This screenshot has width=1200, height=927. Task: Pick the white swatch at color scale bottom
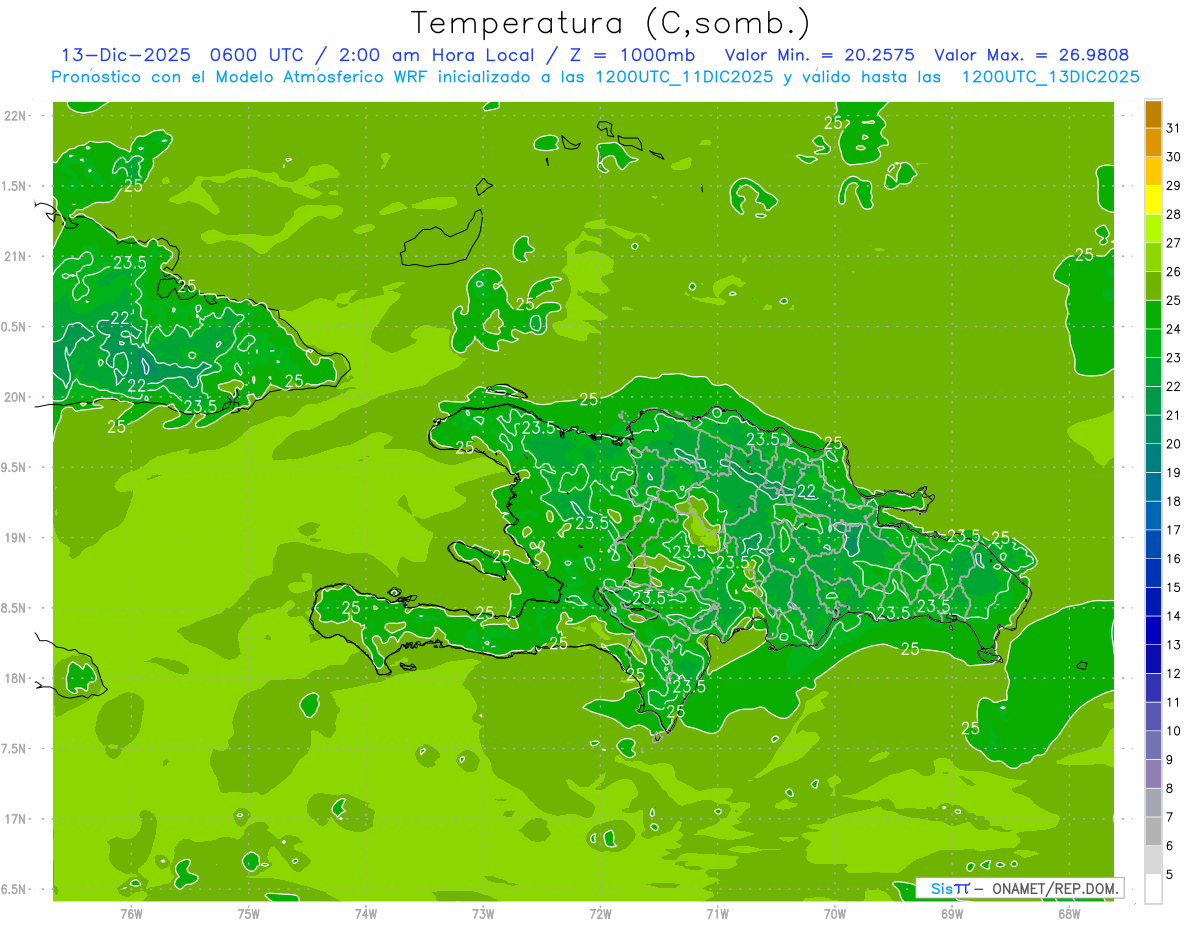[x=1153, y=889]
